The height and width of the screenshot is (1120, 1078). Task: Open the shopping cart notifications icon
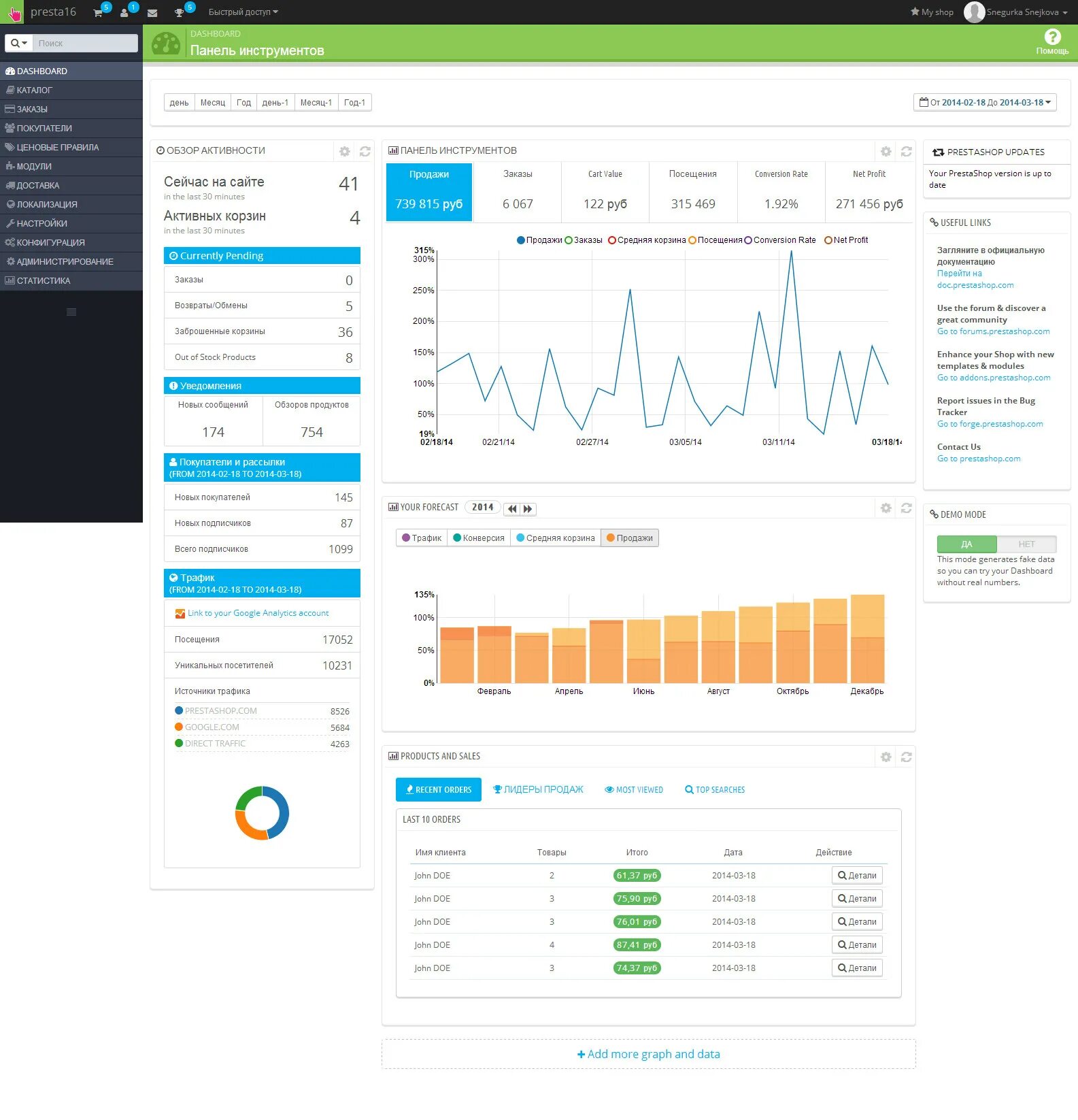point(98,13)
